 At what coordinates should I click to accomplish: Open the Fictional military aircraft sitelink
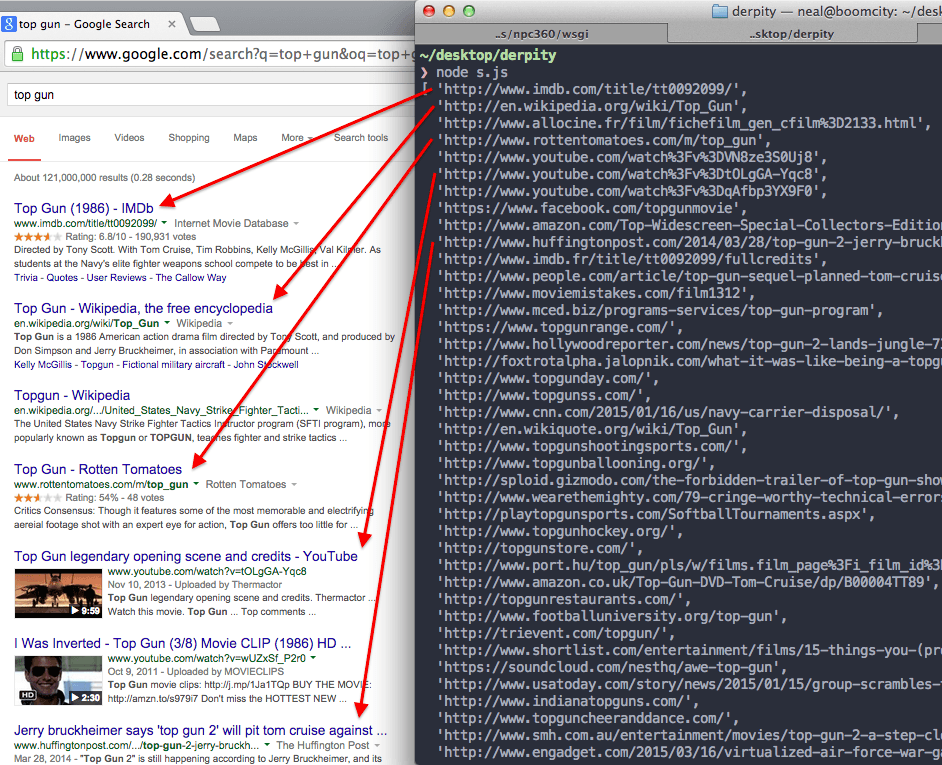pyautogui.click(x=173, y=365)
